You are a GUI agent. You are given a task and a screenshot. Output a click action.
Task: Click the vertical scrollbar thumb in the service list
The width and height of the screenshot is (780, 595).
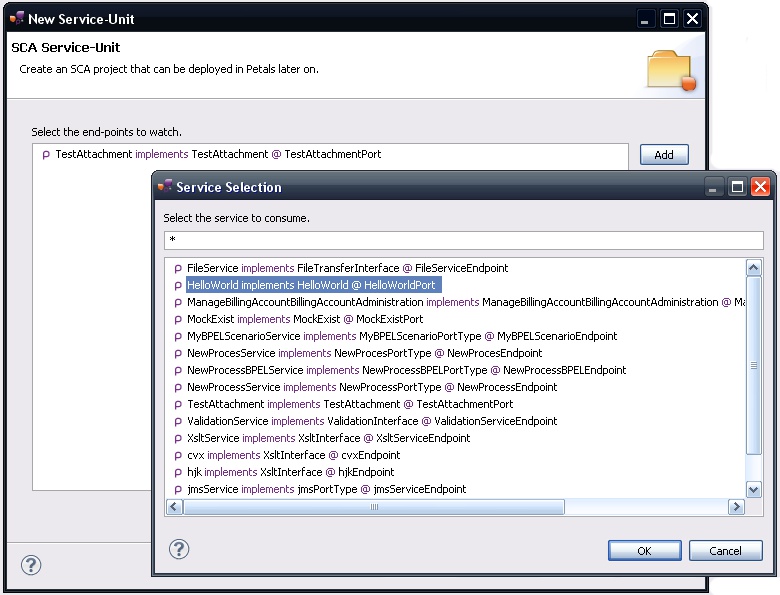pos(754,367)
